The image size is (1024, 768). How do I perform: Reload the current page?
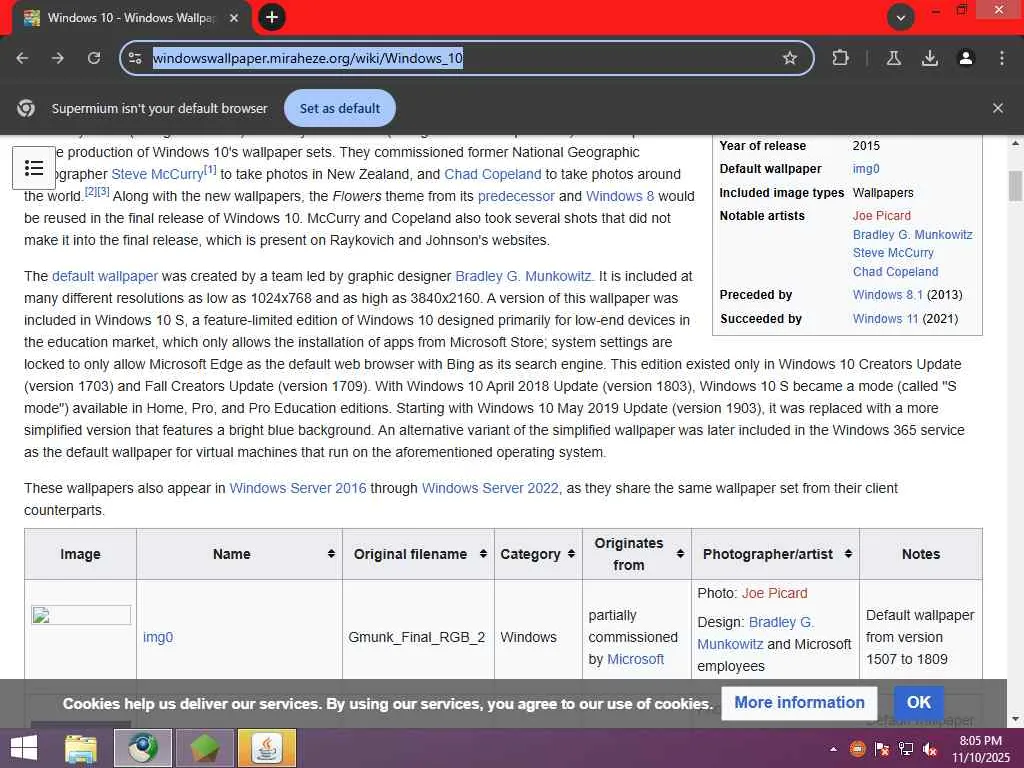click(x=94, y=58)
